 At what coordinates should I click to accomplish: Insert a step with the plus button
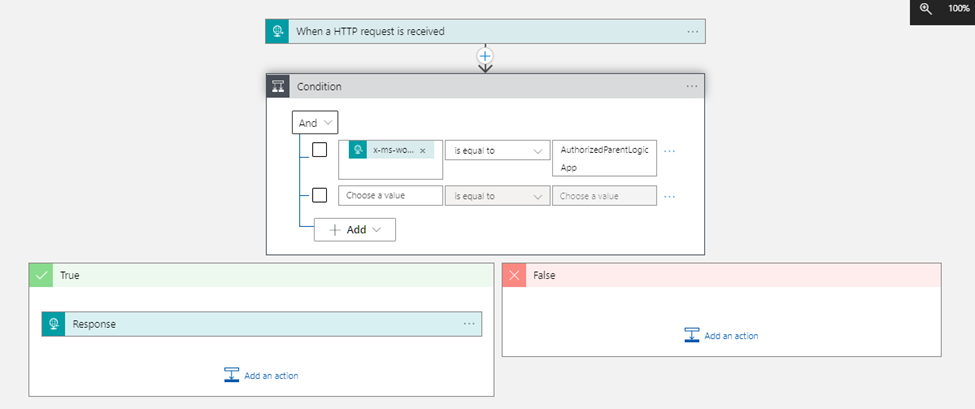[485, 55]
